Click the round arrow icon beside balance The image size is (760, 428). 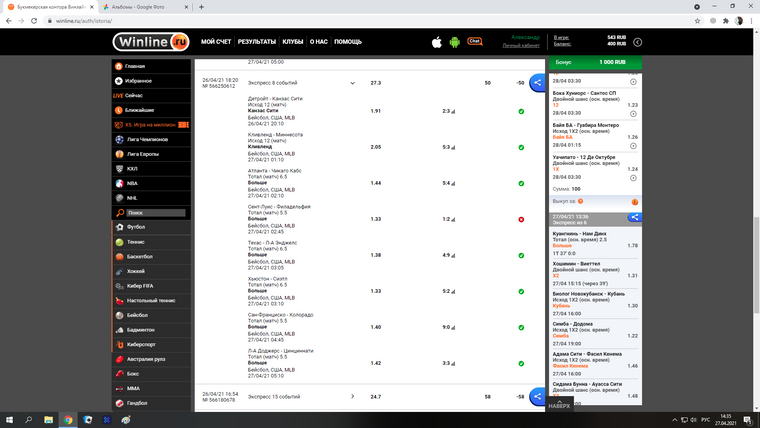point(637,42)
